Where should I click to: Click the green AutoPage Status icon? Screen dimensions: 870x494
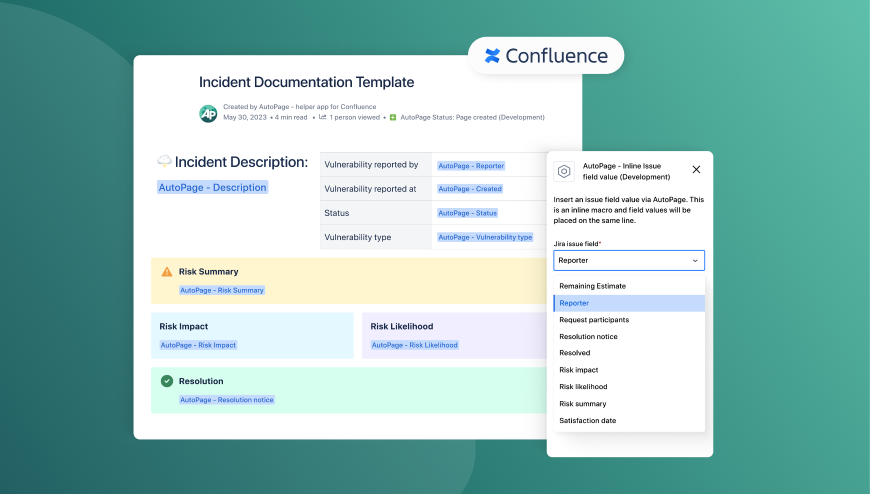[393, 117]
